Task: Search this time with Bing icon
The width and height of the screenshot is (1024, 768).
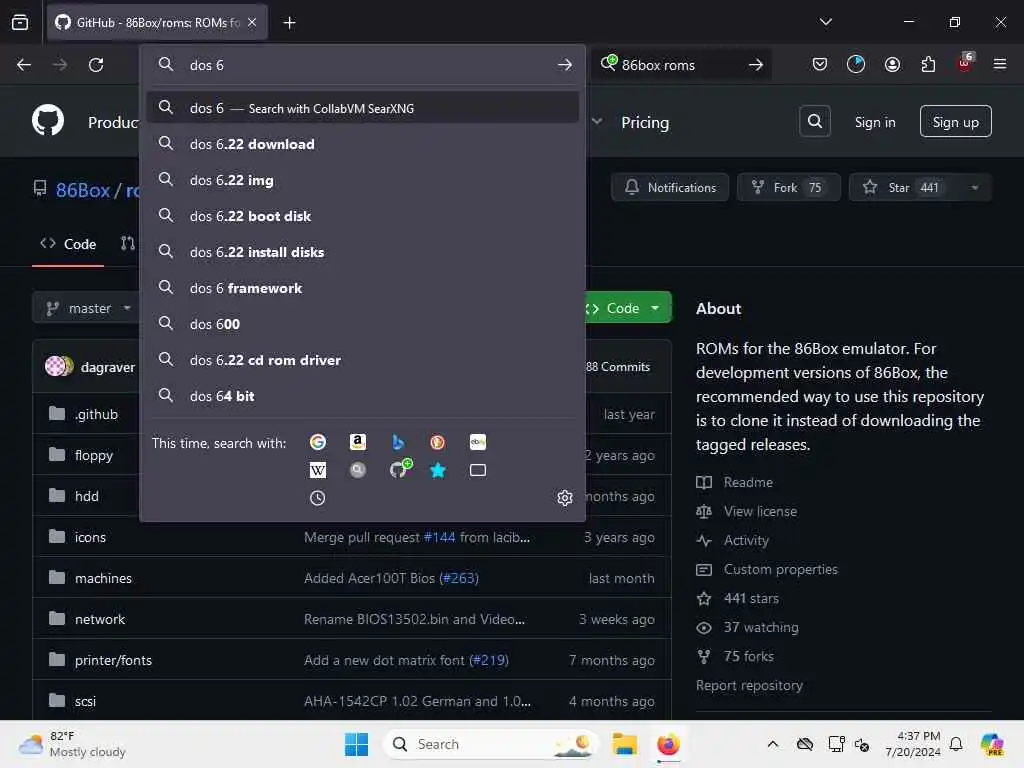Action: (x=398, y=442)
